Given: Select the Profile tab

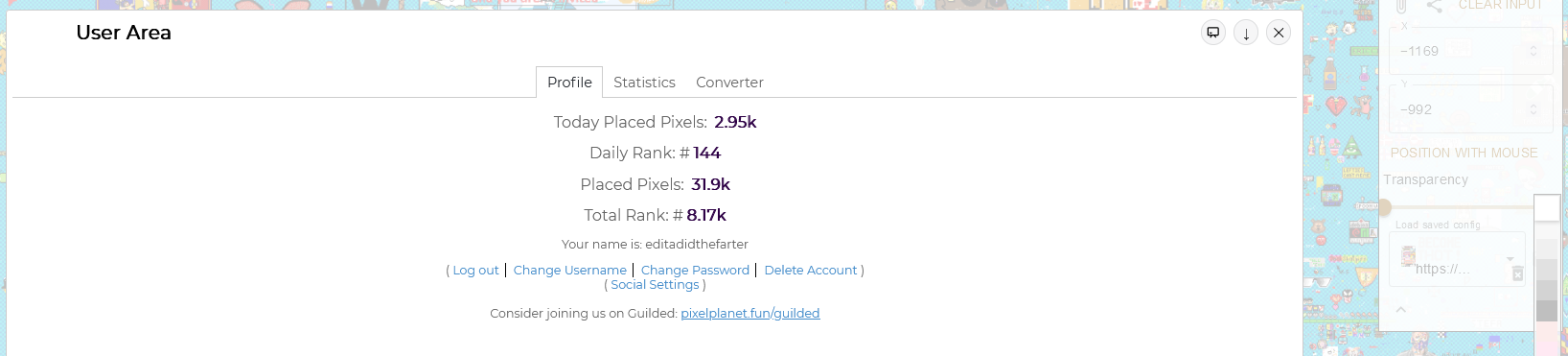Looking at the screenshot, I should pyautogui.click(x=569, y=83).
